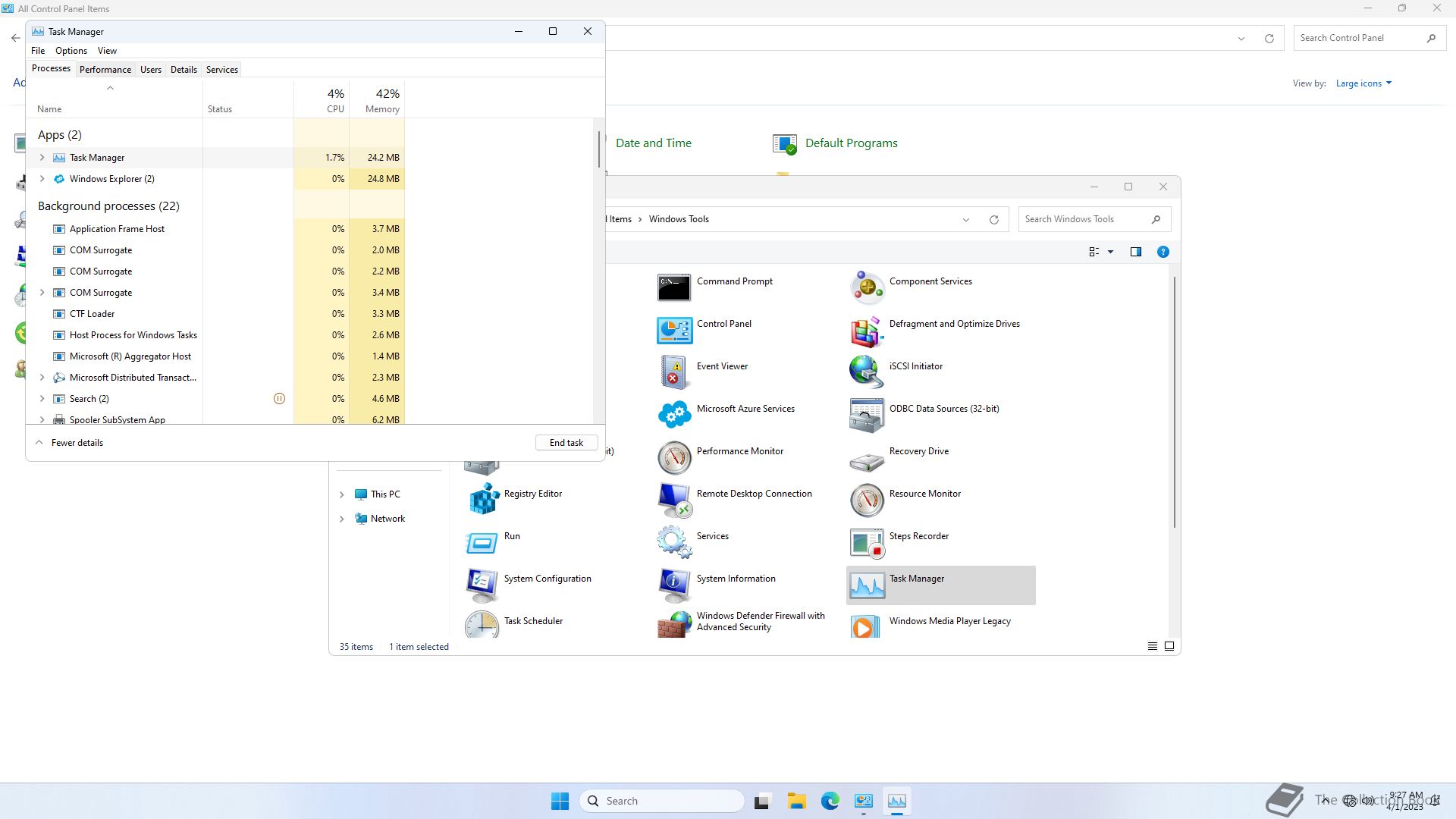Expand the third COM Surrogate row
This screenshot has height=819, width=1456.
coord(42,293)
